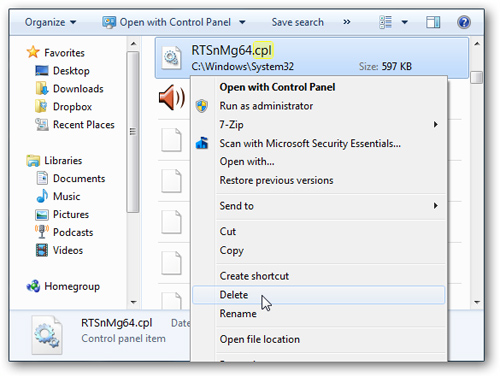Screen dimensions: 500x377
Task: Choose Scan with Microsoft Security Essentials
Action: (319, 143)
